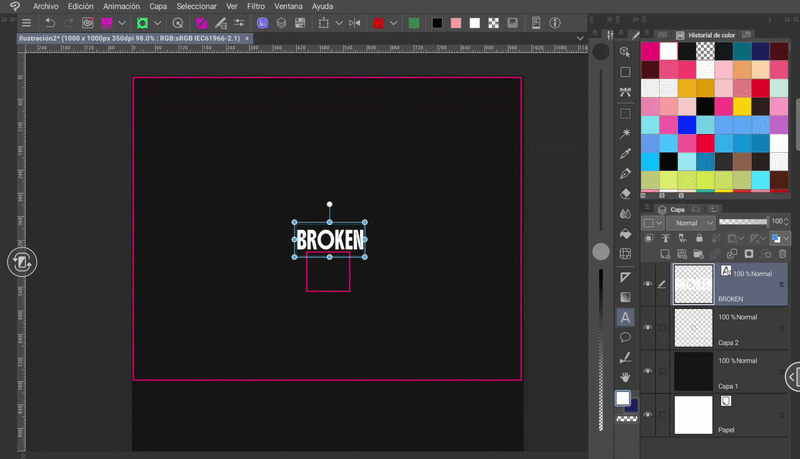
Task: Hide the Papel layer
Action: coord(647,414)
